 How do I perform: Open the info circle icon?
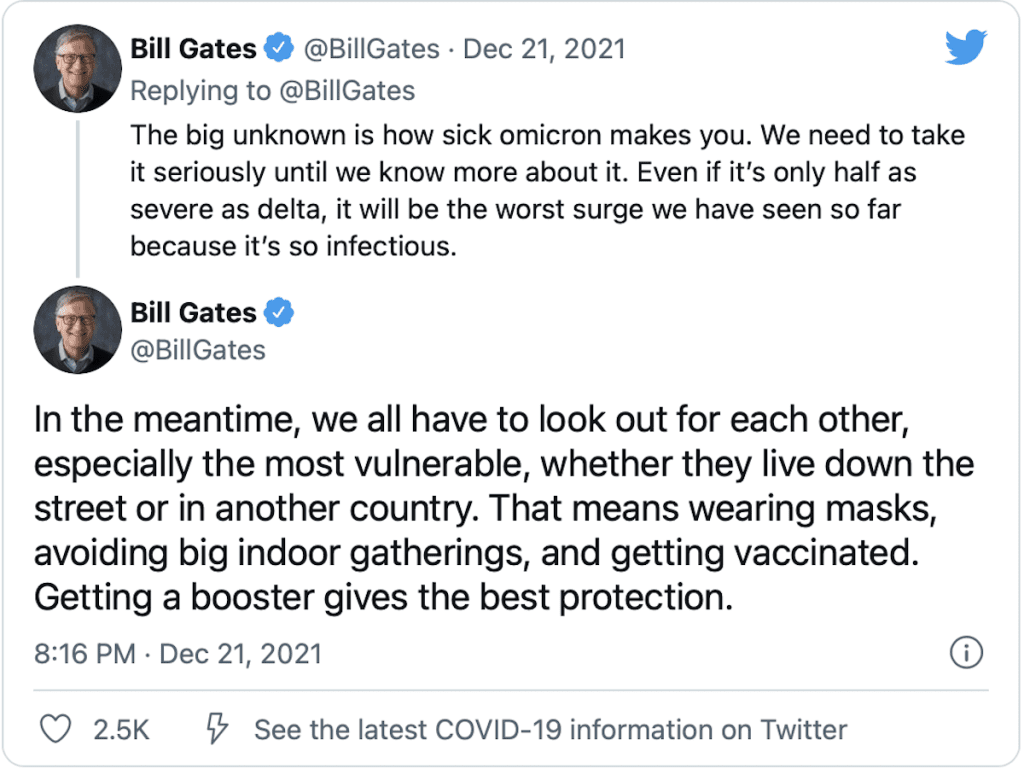(x=966, y=652)
